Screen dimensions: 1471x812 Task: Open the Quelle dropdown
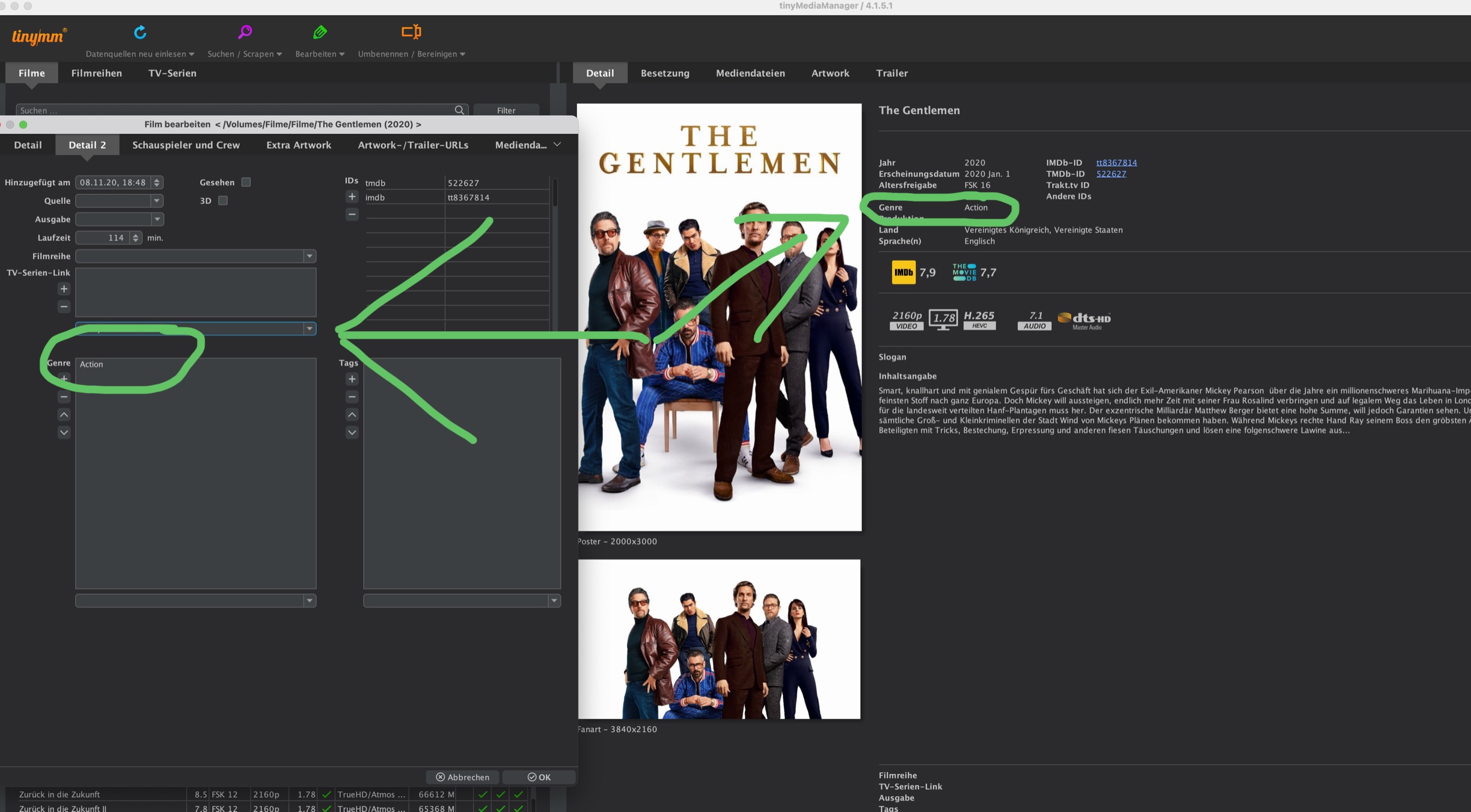tap(156, 201)
